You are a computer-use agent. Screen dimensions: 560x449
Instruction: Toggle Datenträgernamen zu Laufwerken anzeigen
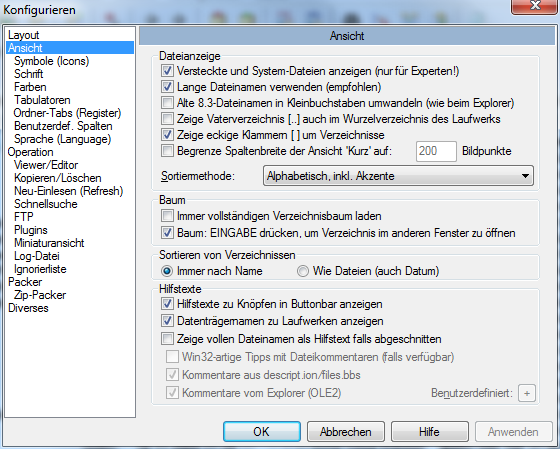167,321
